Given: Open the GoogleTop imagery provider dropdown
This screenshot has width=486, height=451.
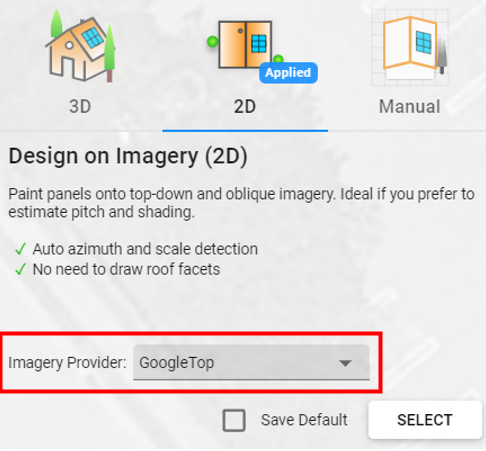Looking at the screenshot, I should (x=251, y=362).
